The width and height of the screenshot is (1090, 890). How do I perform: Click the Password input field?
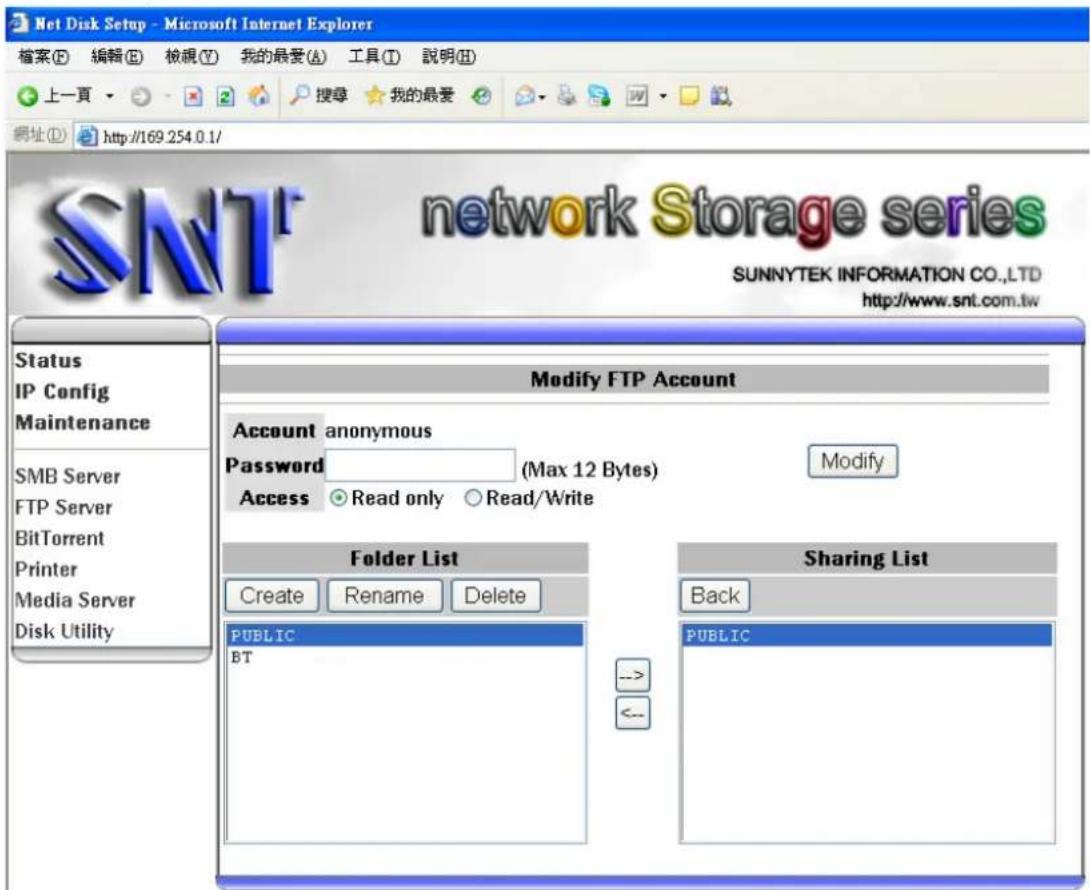(x=420, y=465)
